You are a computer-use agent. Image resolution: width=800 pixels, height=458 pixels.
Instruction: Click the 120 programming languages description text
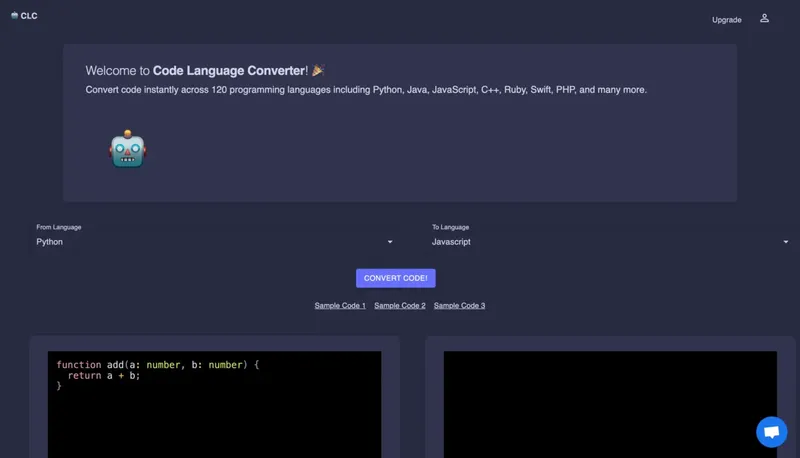[366, 90]
